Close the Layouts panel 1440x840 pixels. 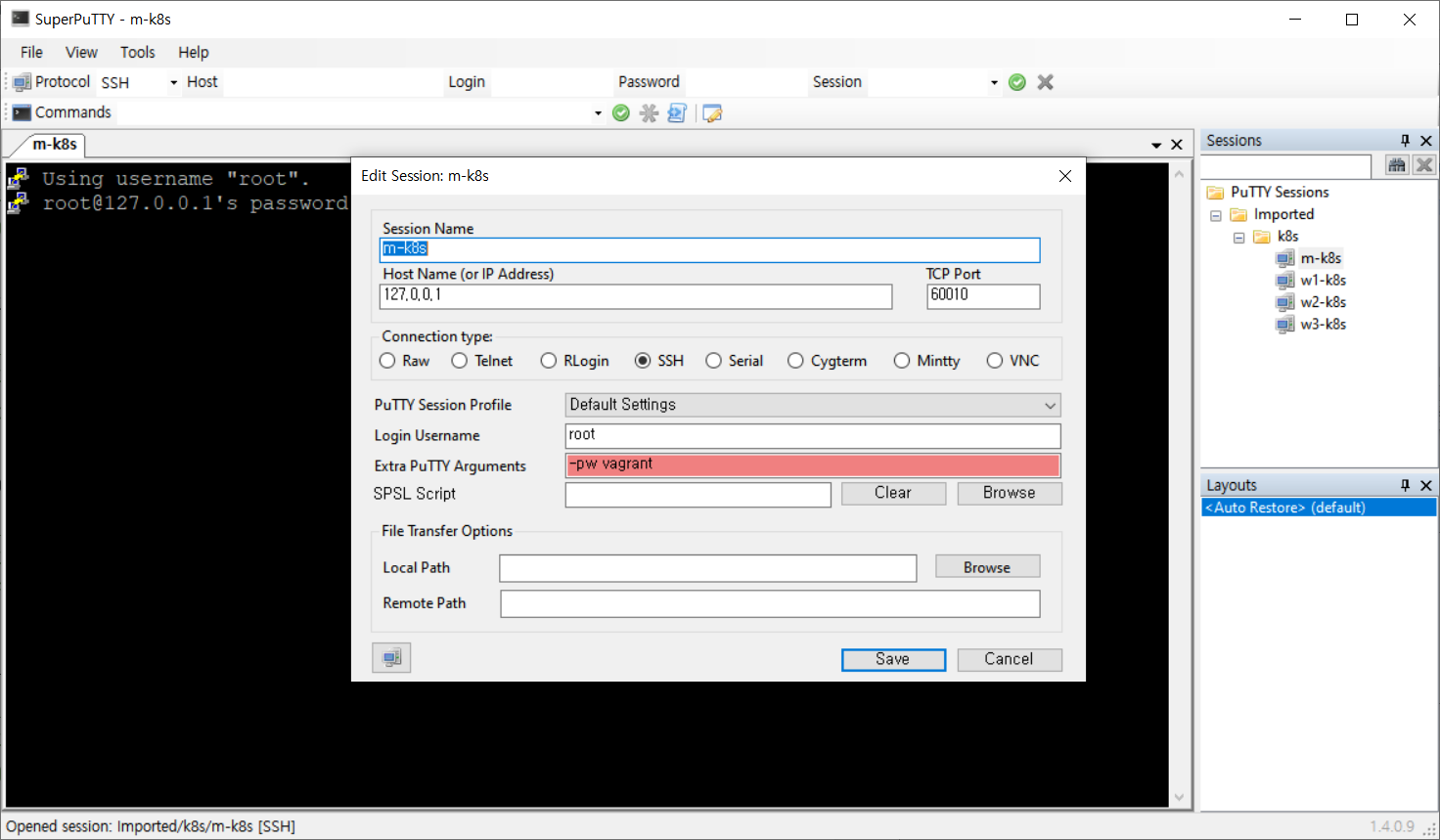click(1426, 485)
